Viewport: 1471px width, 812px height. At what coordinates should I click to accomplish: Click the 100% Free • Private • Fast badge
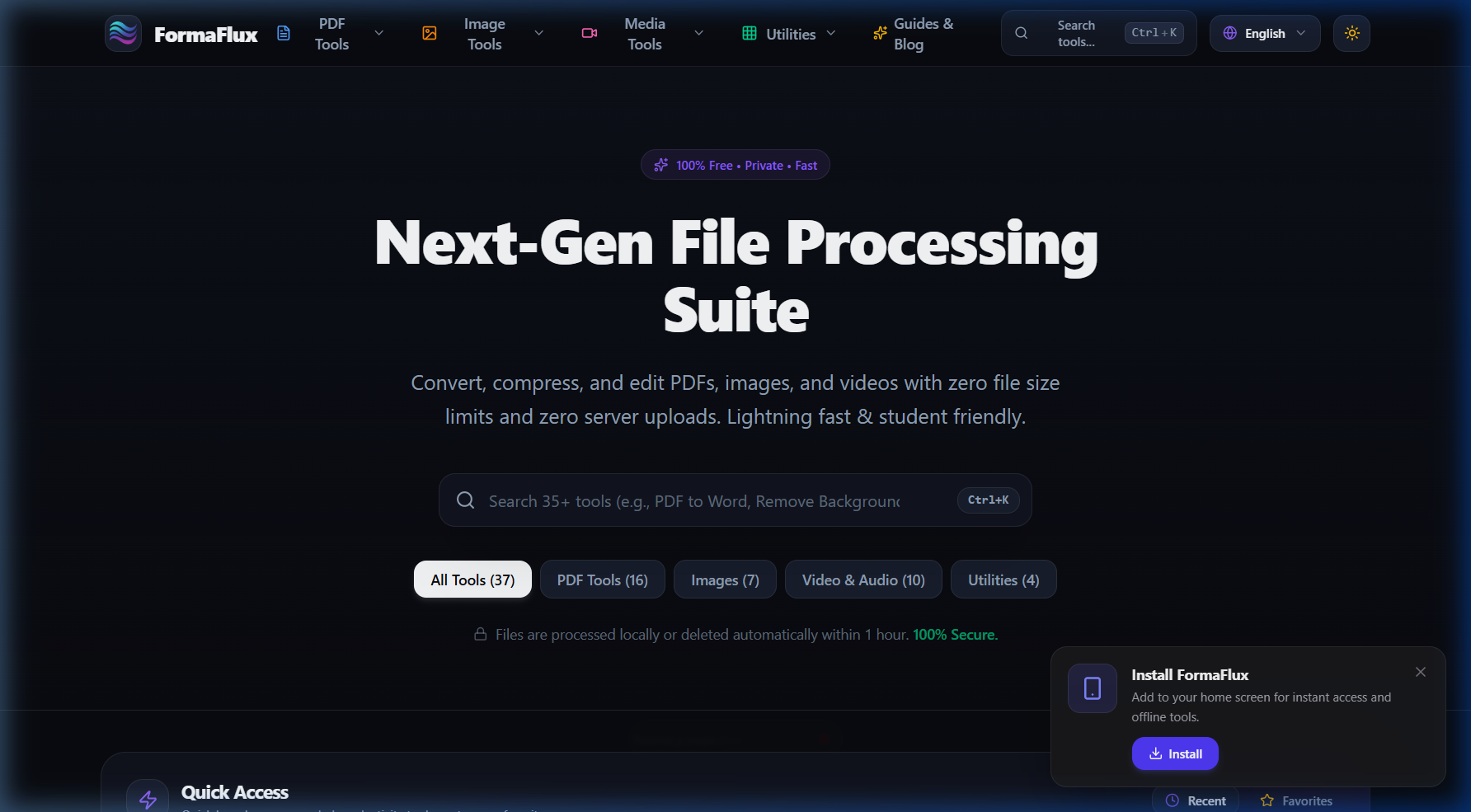[x=735, y=165]
